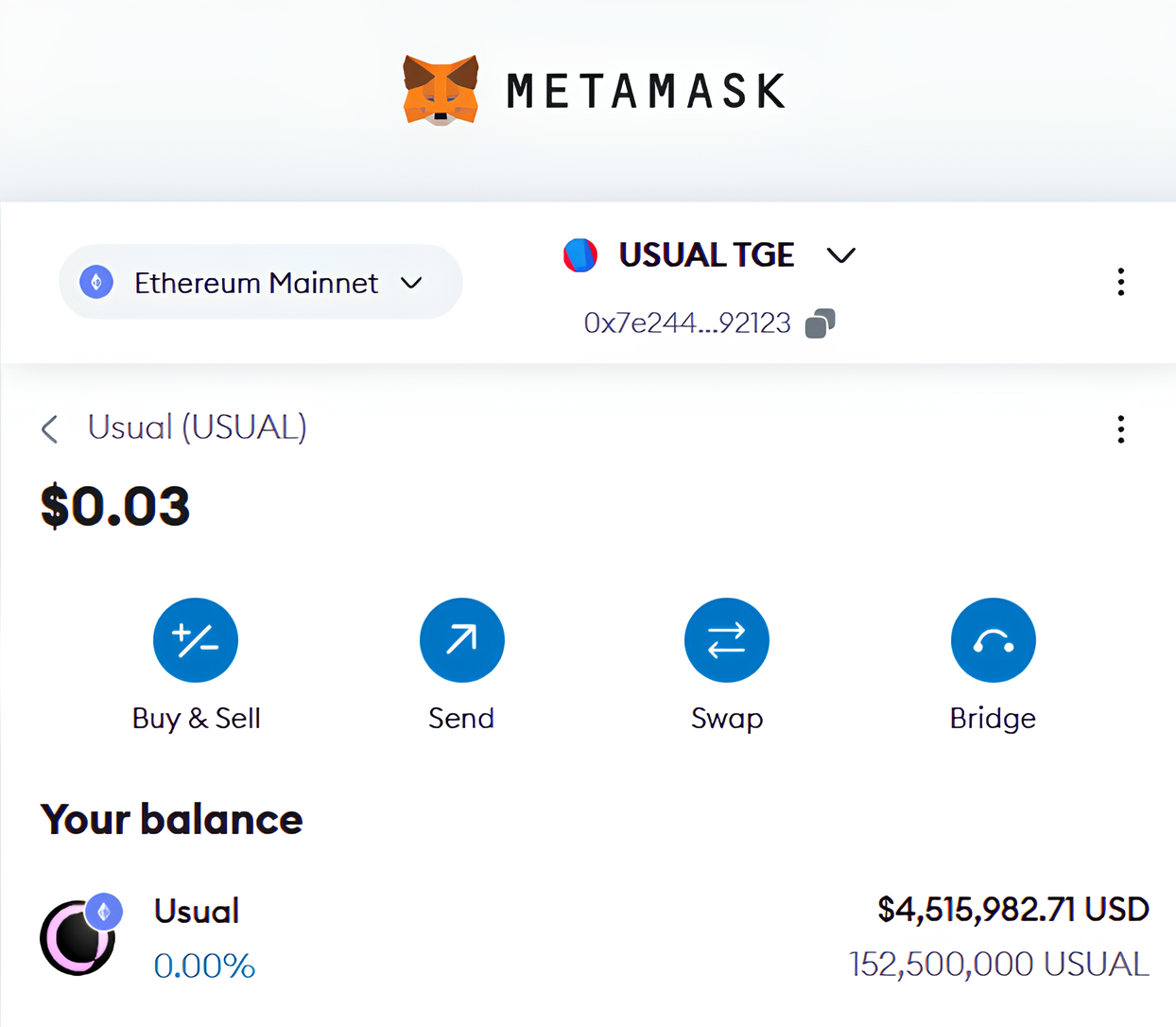Click the METAMASK wordmark text
Screen dimensions: 1176x1027
coord(646,92)
